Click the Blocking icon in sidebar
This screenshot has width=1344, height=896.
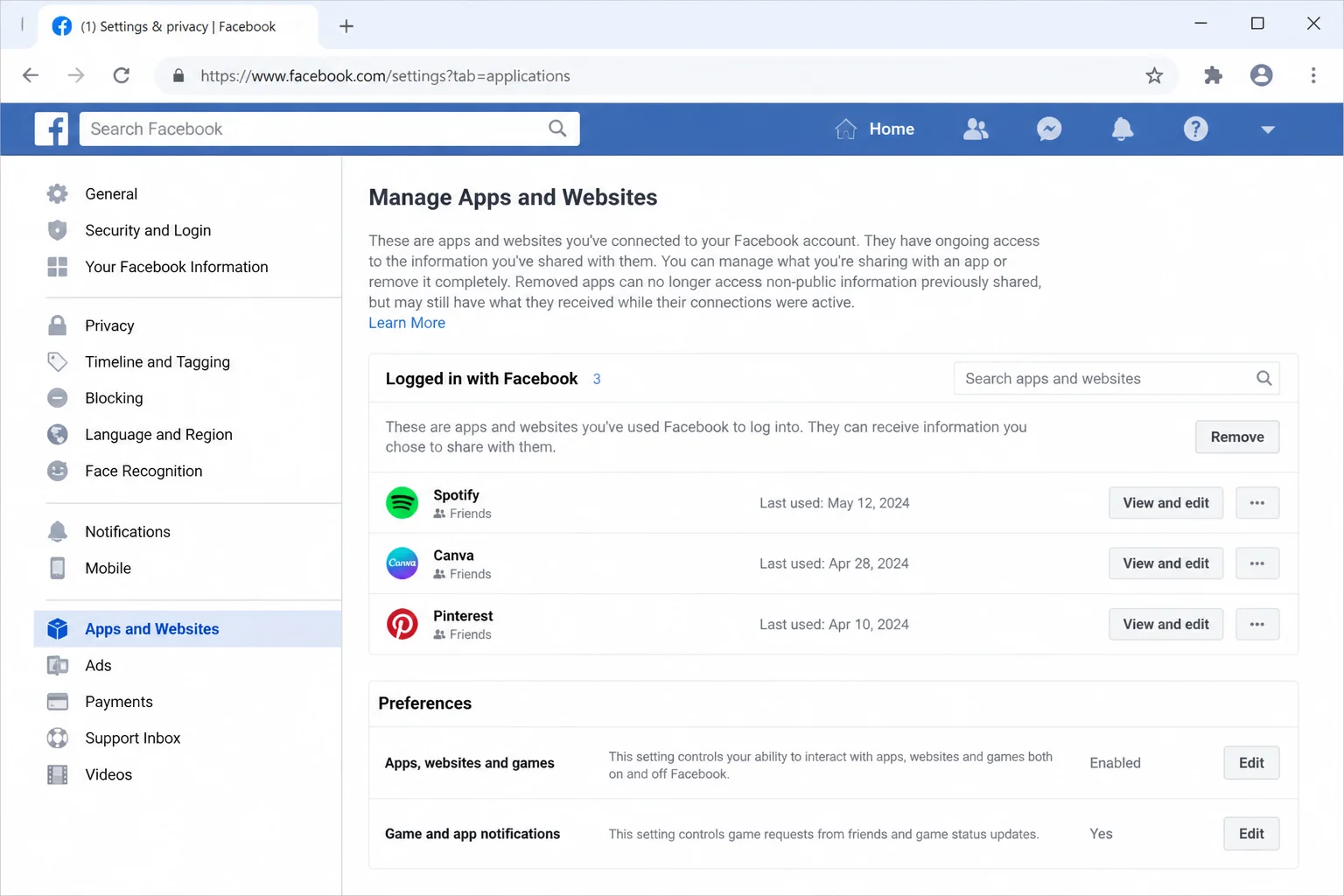point(58,398)
